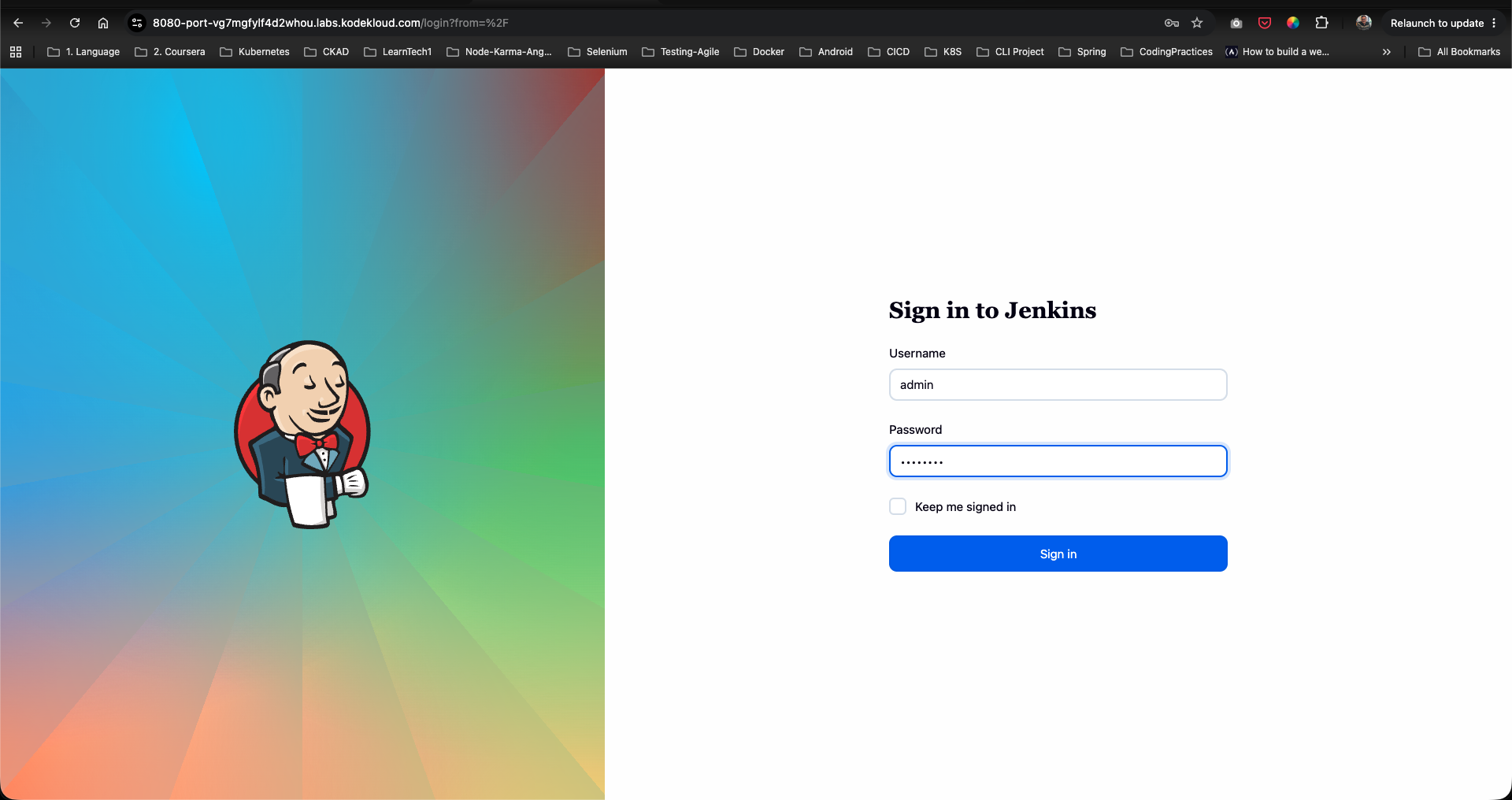Reload the page with the refresh icon
This screenshot has height=800, width=1512.
point(75,23)
